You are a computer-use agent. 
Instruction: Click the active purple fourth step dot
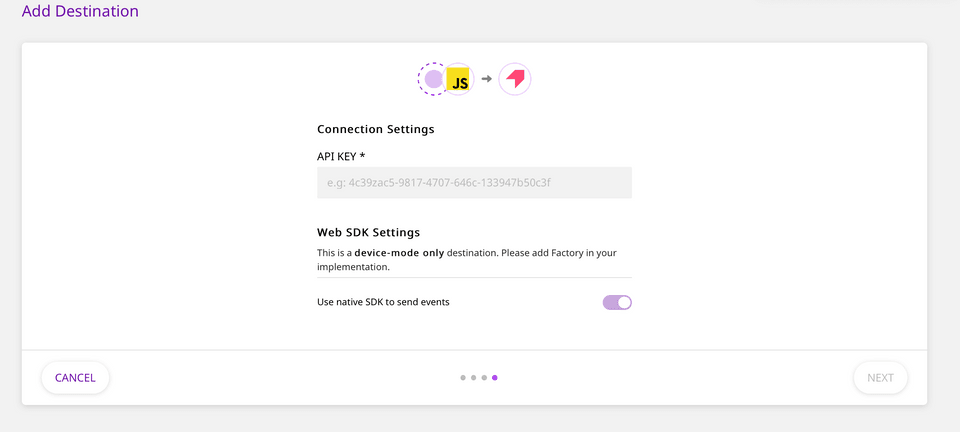(495, 378)
